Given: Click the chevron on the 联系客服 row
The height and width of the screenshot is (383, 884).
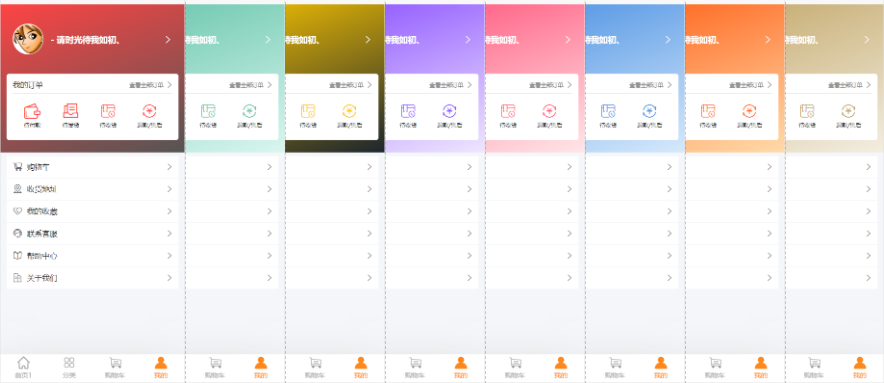Looking at the screenshot, I should coord(169,233).
